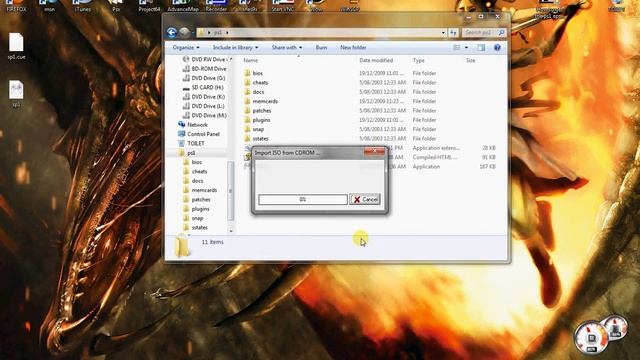640x360 pixels.
Task: Sort by the Size column header
Action: point(470,60)
